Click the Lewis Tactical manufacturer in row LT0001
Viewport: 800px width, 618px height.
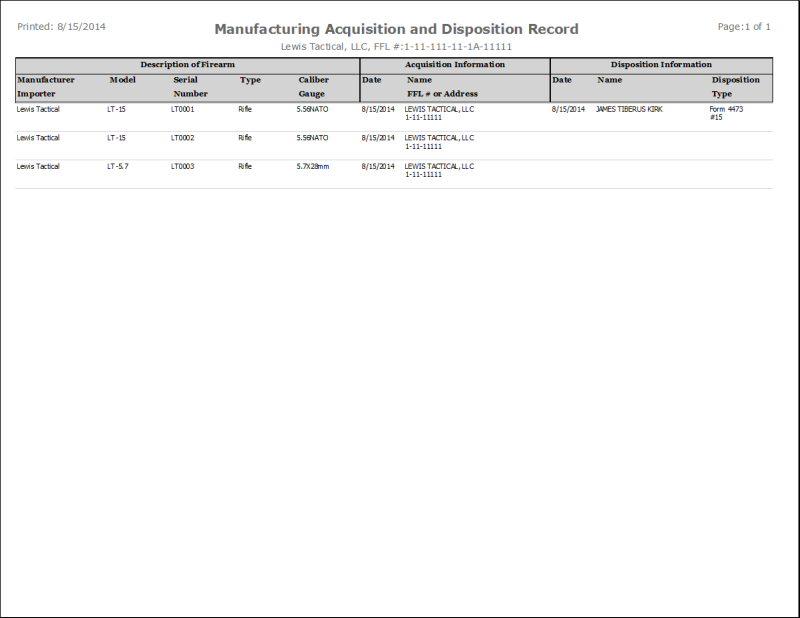pyautogui.click(x=38, y=109)
